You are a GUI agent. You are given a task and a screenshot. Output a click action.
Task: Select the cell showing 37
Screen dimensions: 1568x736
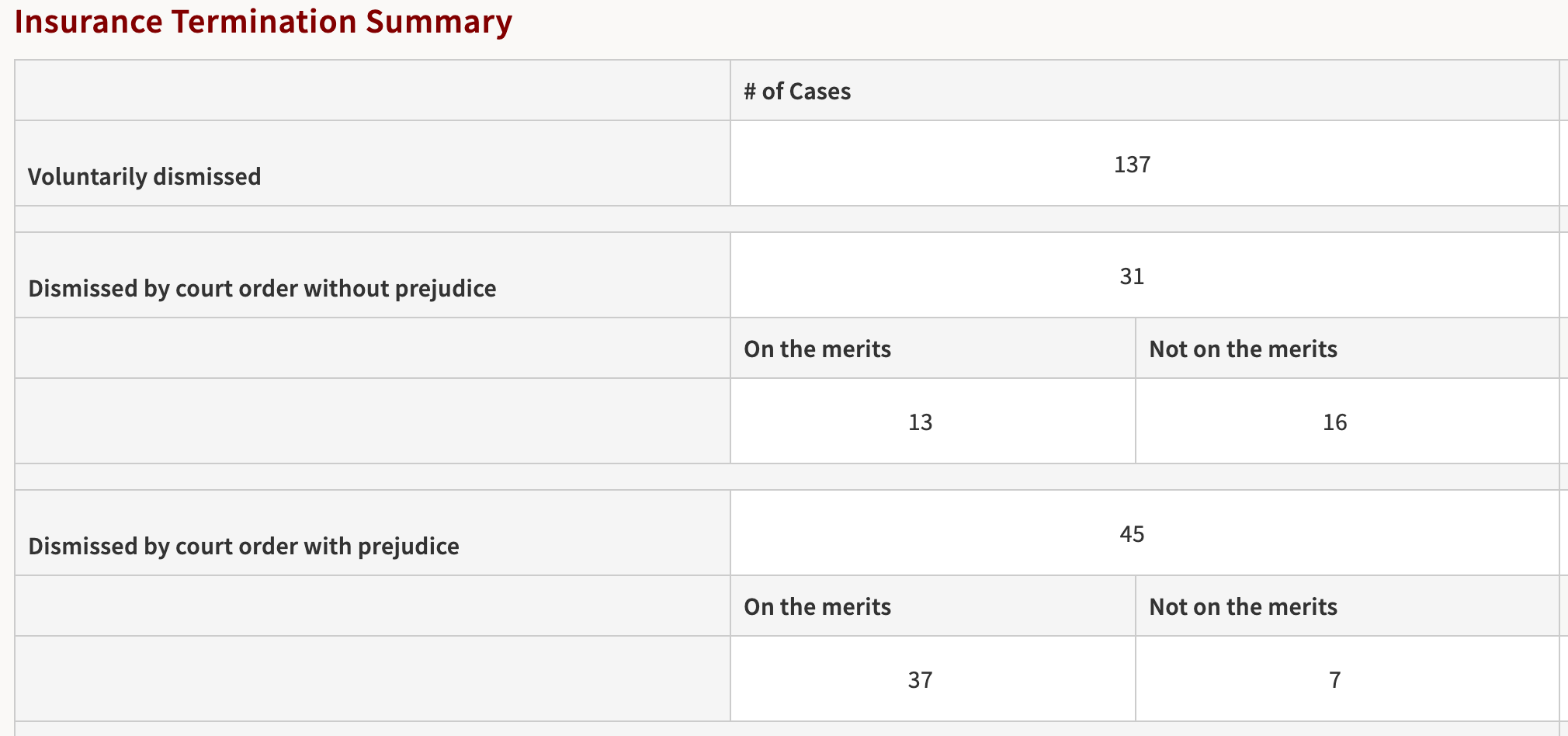tap(932, 679)
